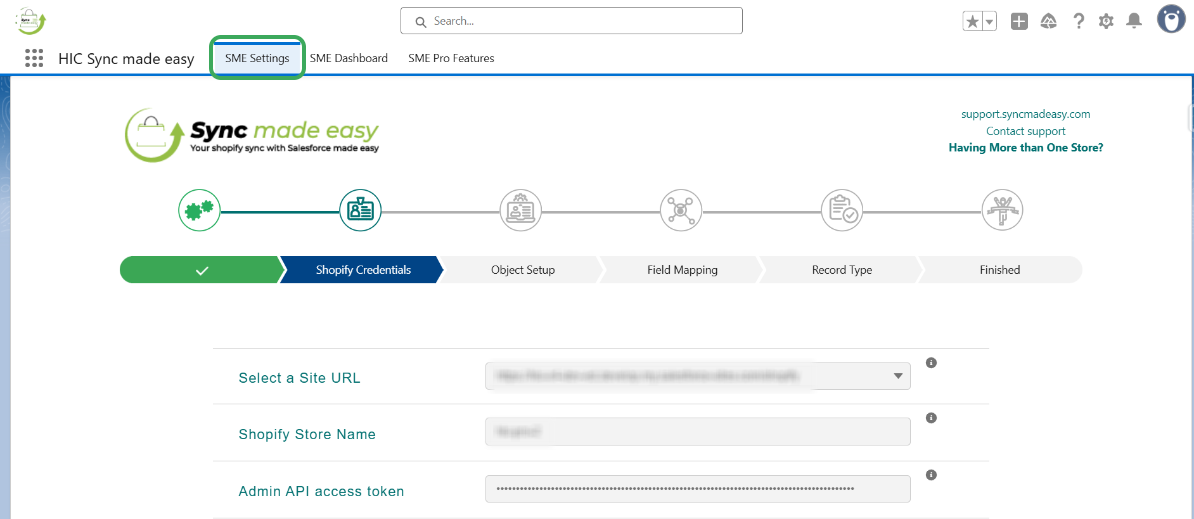1194x519 pixels.
Task: Click the Shopify Store Name label
Action: tap(307, 434)
